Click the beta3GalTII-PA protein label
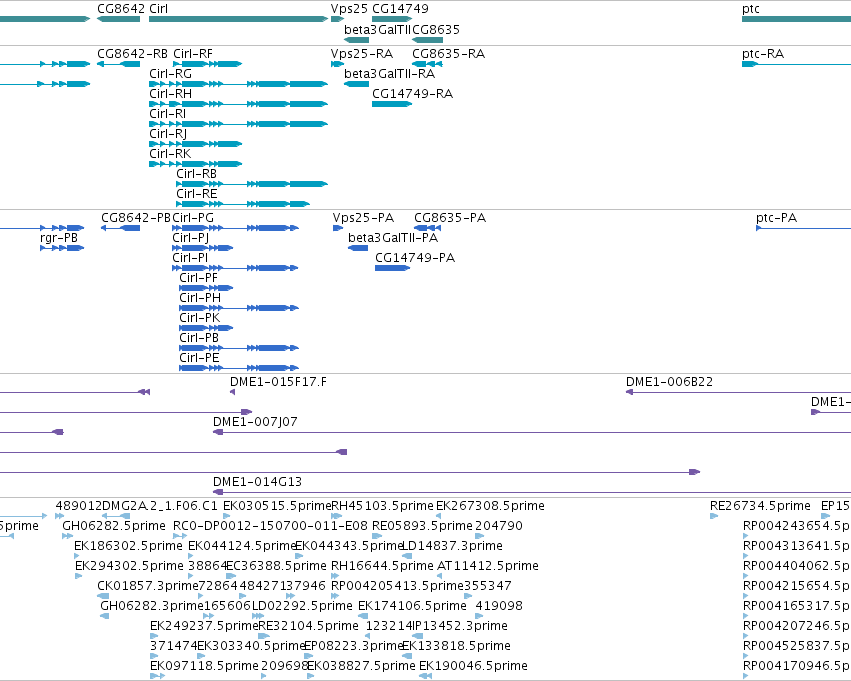Screen dimensions: 851x681 tap(393, 238)
